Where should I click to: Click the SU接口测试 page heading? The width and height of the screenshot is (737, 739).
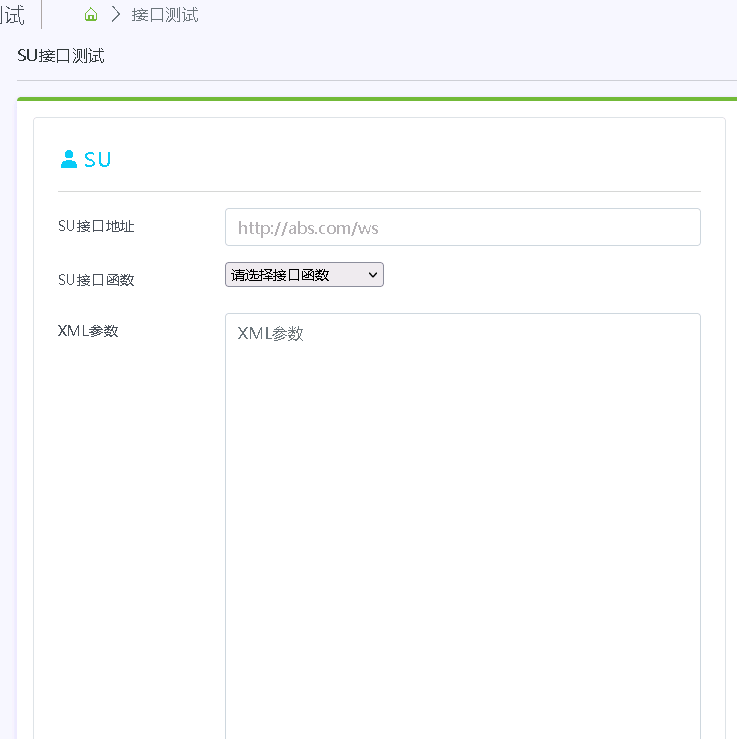(x=61, y=56)
